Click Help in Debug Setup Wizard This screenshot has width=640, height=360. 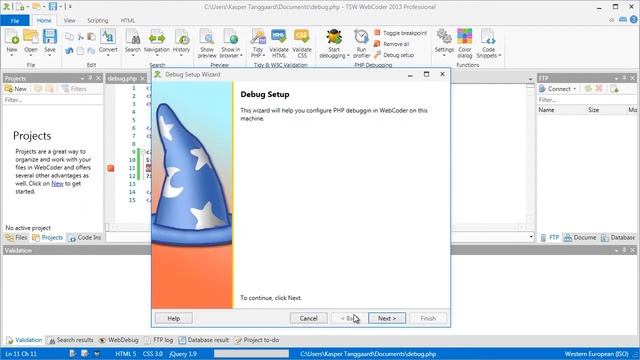click(173, 318)
